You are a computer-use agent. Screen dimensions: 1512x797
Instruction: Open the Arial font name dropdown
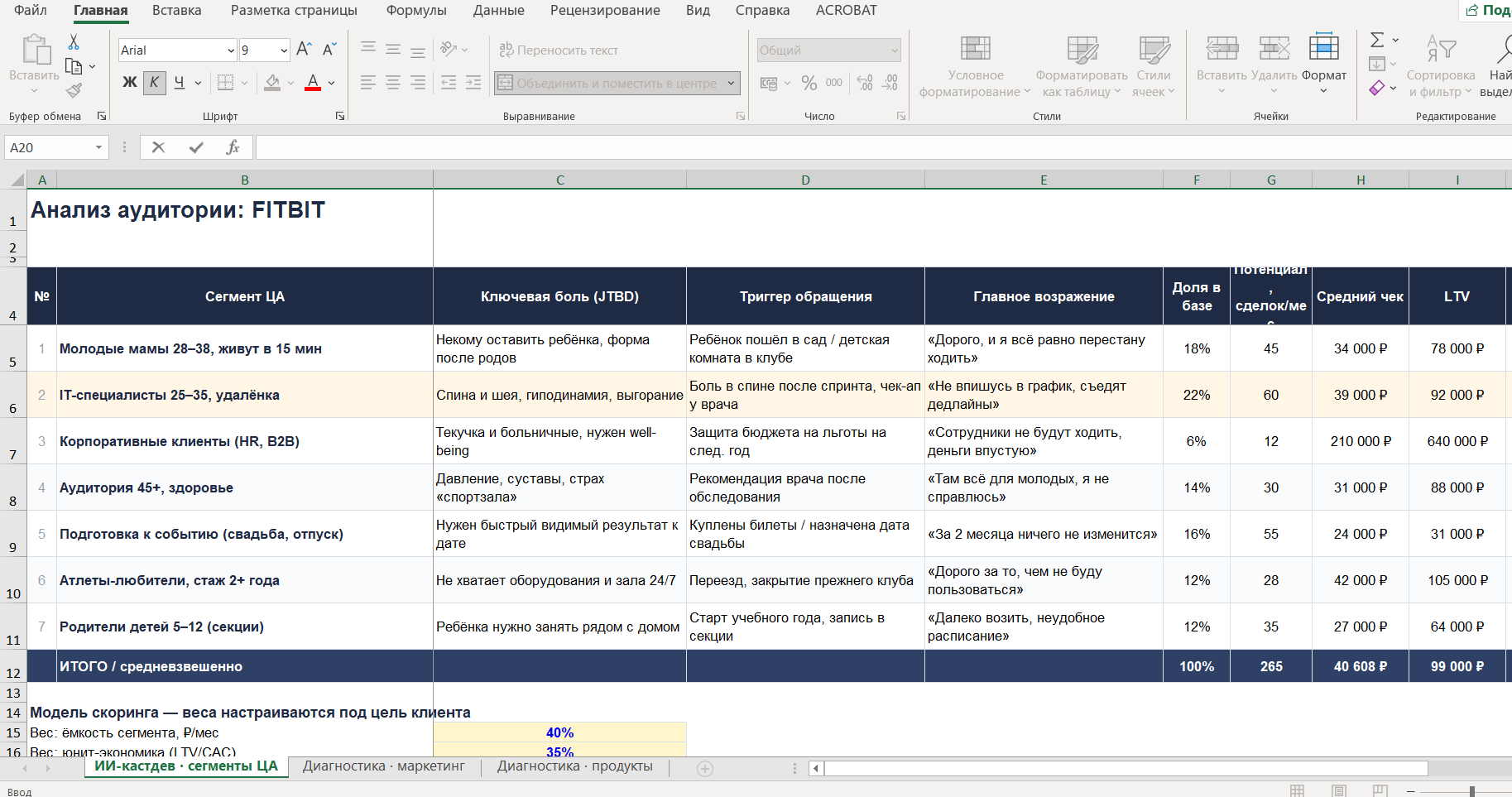point(231,50)
